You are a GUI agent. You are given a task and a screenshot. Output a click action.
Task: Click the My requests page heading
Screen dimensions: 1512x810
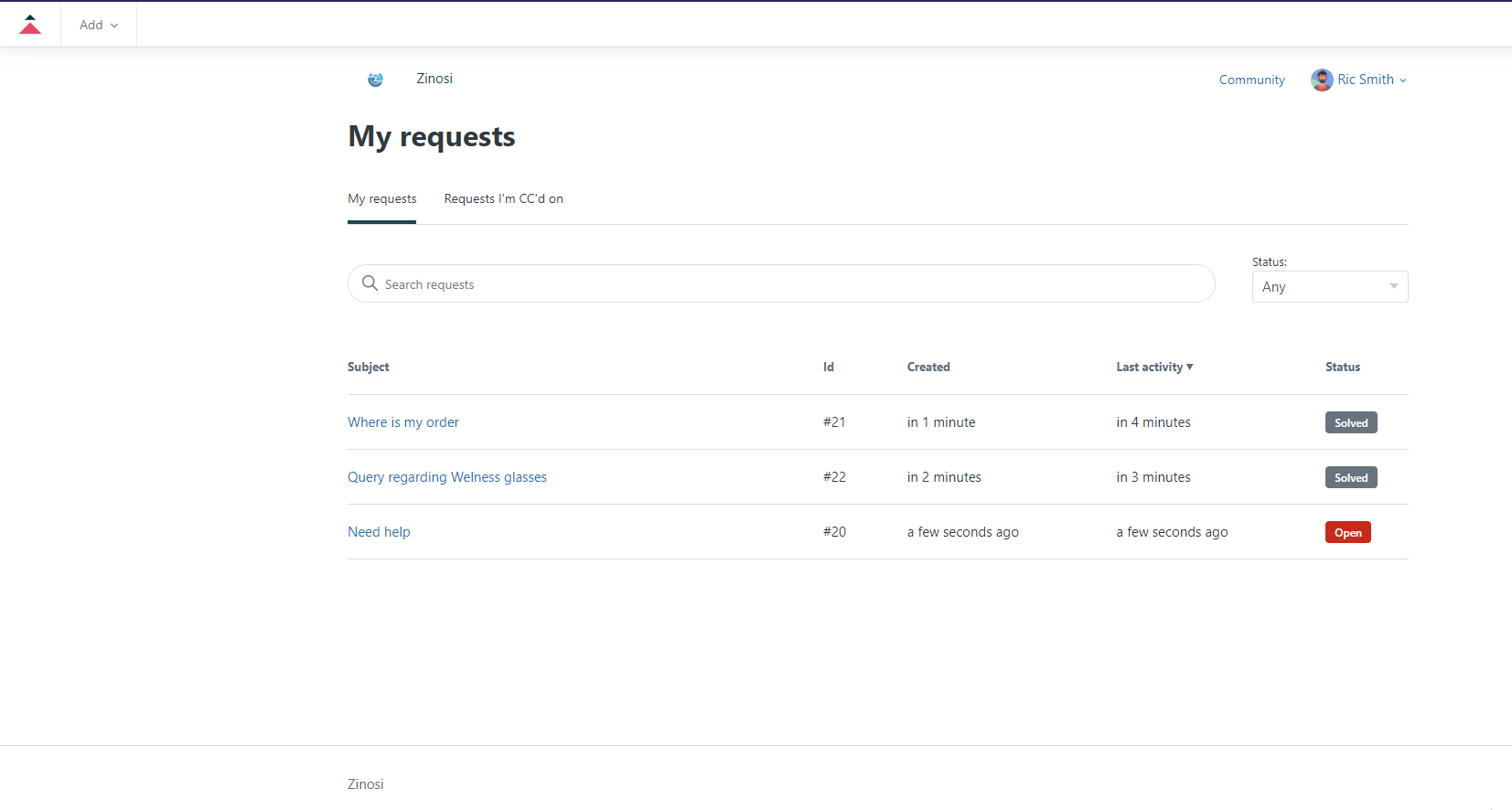[x=432, y=137]
